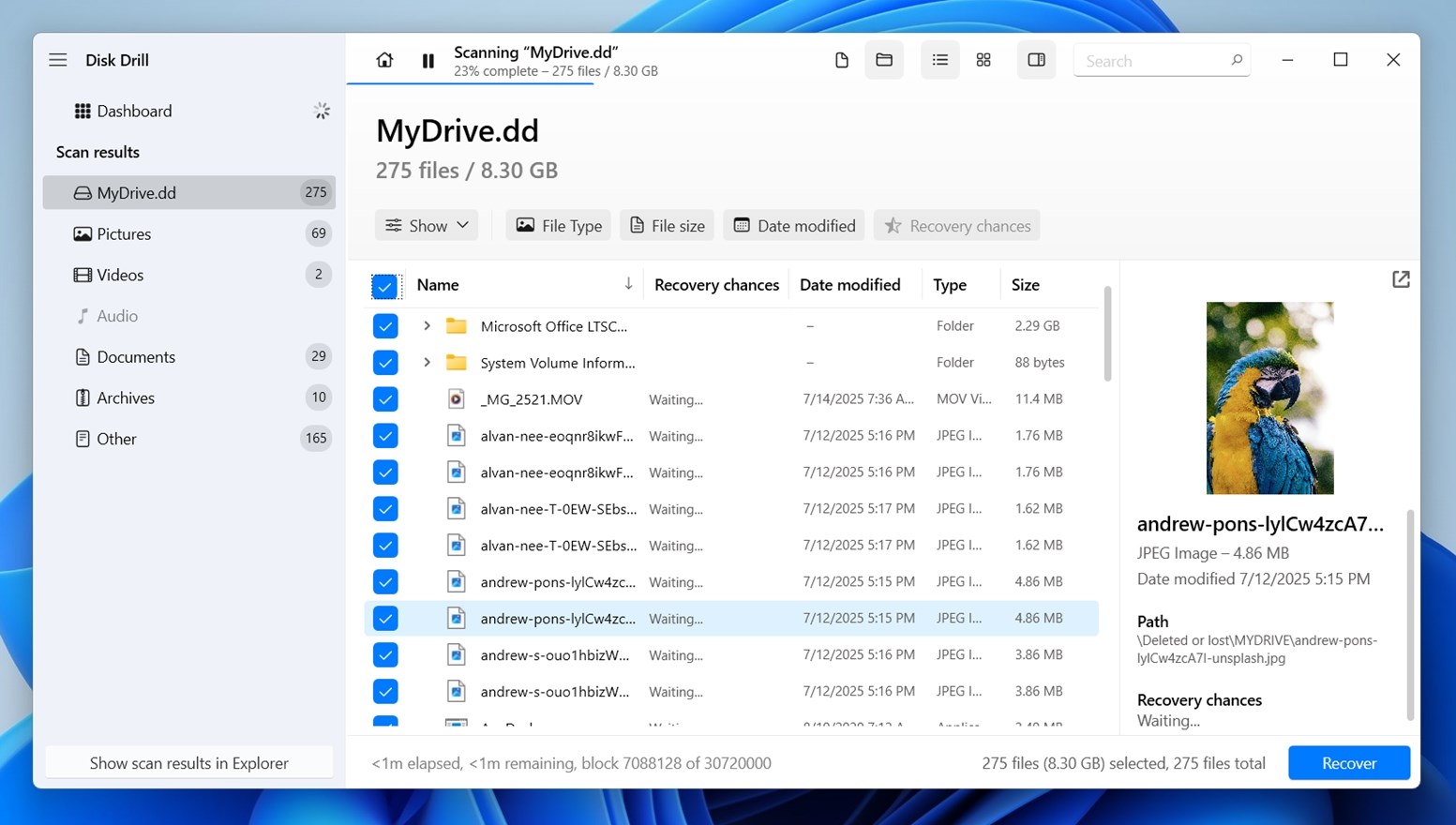
Task: Click the magnifier icon in Search box
Action: (x=1237, y=60)
